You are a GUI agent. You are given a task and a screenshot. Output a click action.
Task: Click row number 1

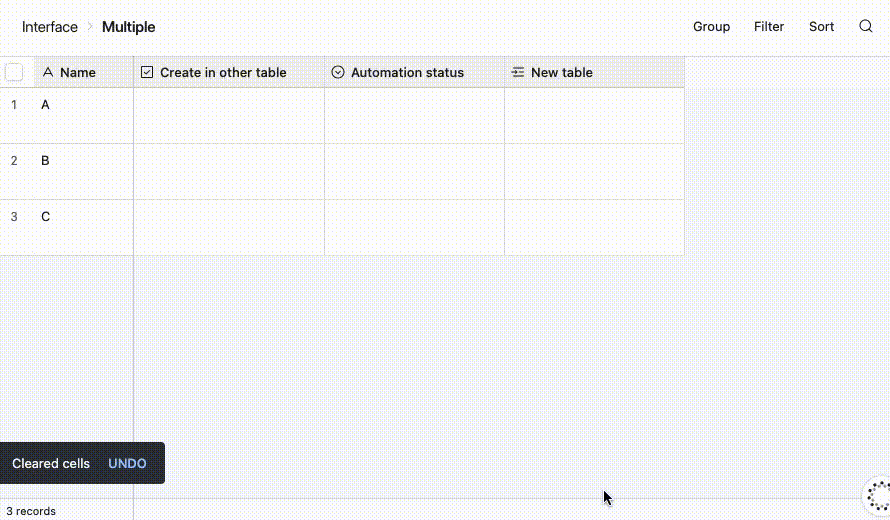[x=14, y=104]
